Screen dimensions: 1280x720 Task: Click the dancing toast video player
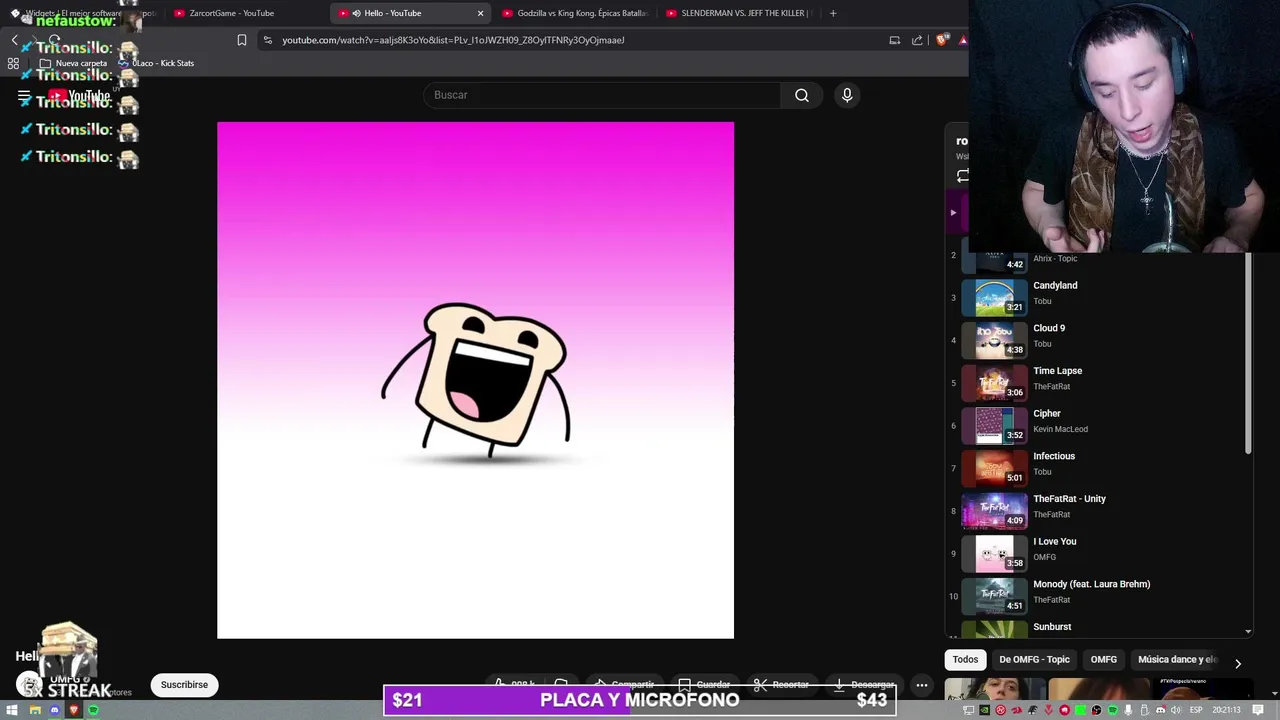click(x=475, y=380)
